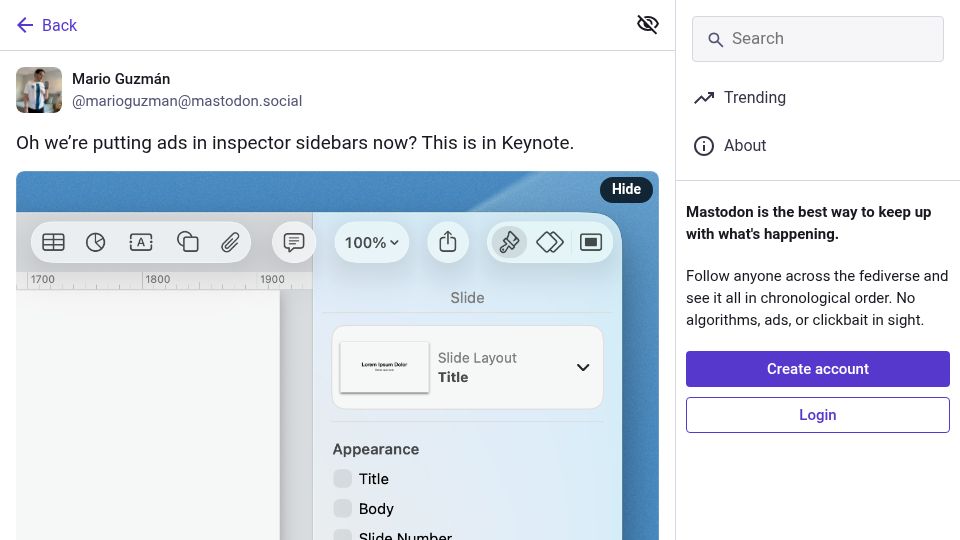Click the Media paperclip icon in Keynote toolbar
960x540 pixels.
pyautogui.click(x=230, y=242)
